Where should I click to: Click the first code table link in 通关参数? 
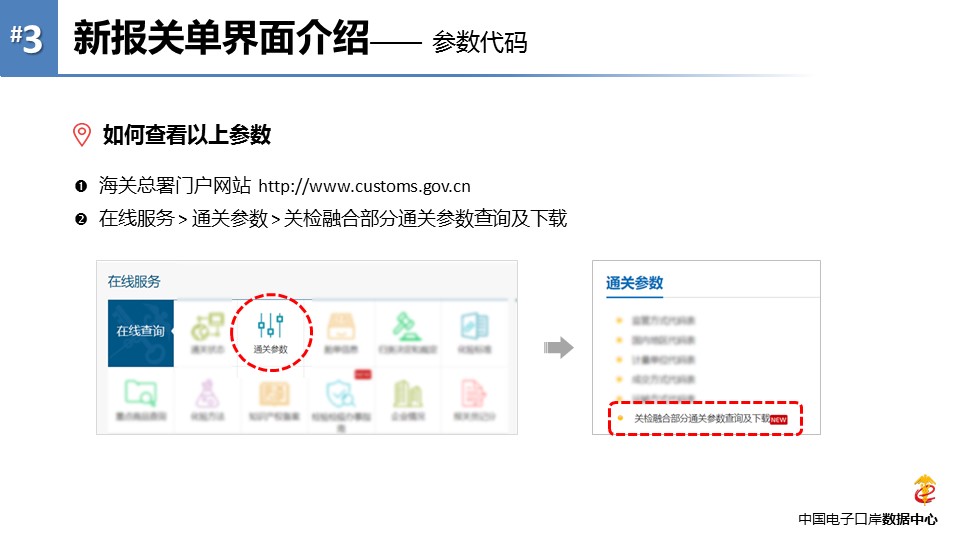(x=664, y=321)
